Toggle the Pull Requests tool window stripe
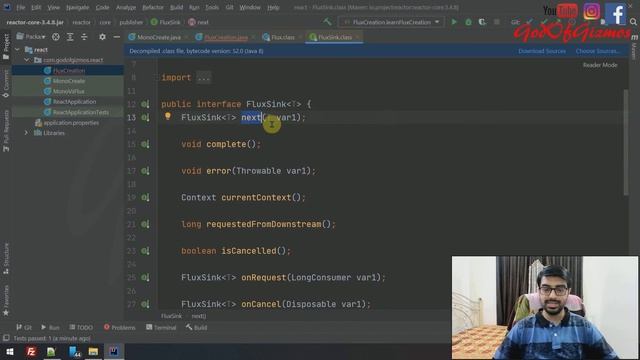The height and width of the screenshot is (360, 640). tap(6, 131)
